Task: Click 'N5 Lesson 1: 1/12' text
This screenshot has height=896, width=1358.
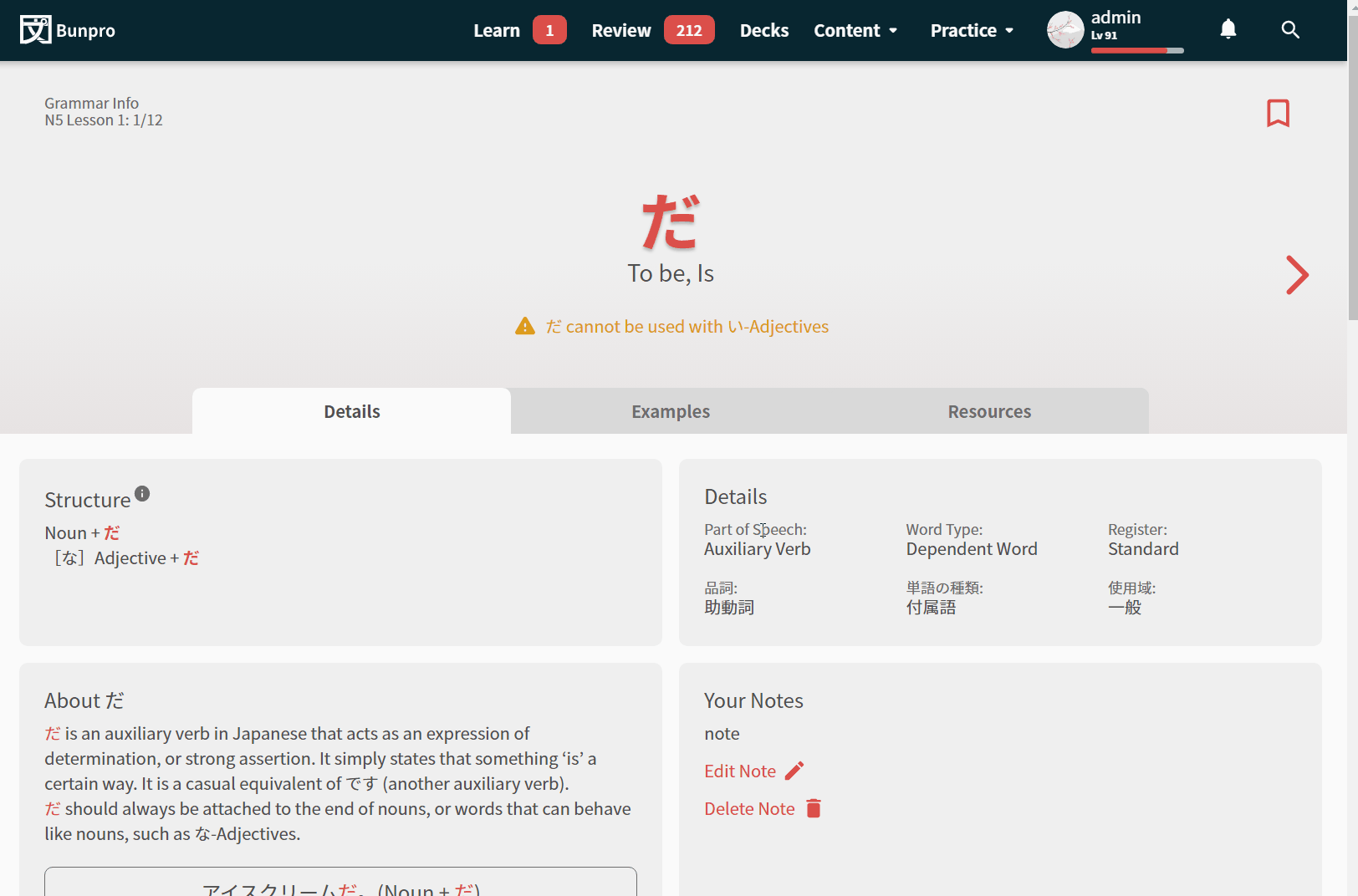Action: tap(104, 120)
